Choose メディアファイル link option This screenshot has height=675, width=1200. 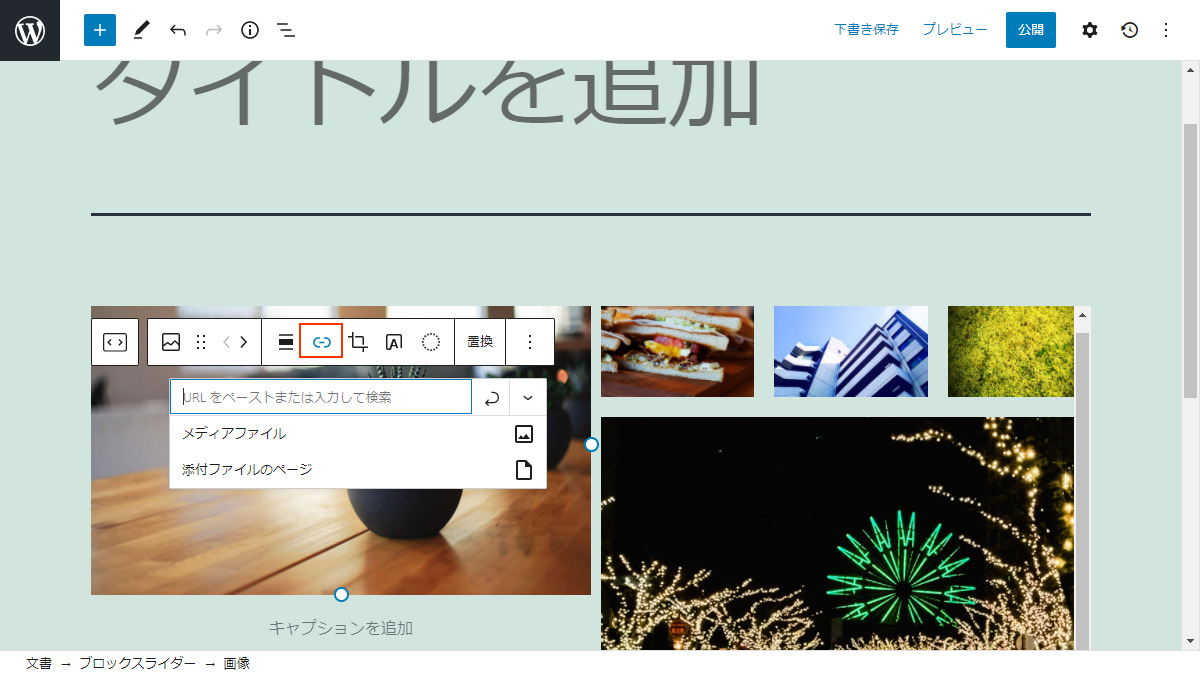pyautogui.click(x=358, y=434)
